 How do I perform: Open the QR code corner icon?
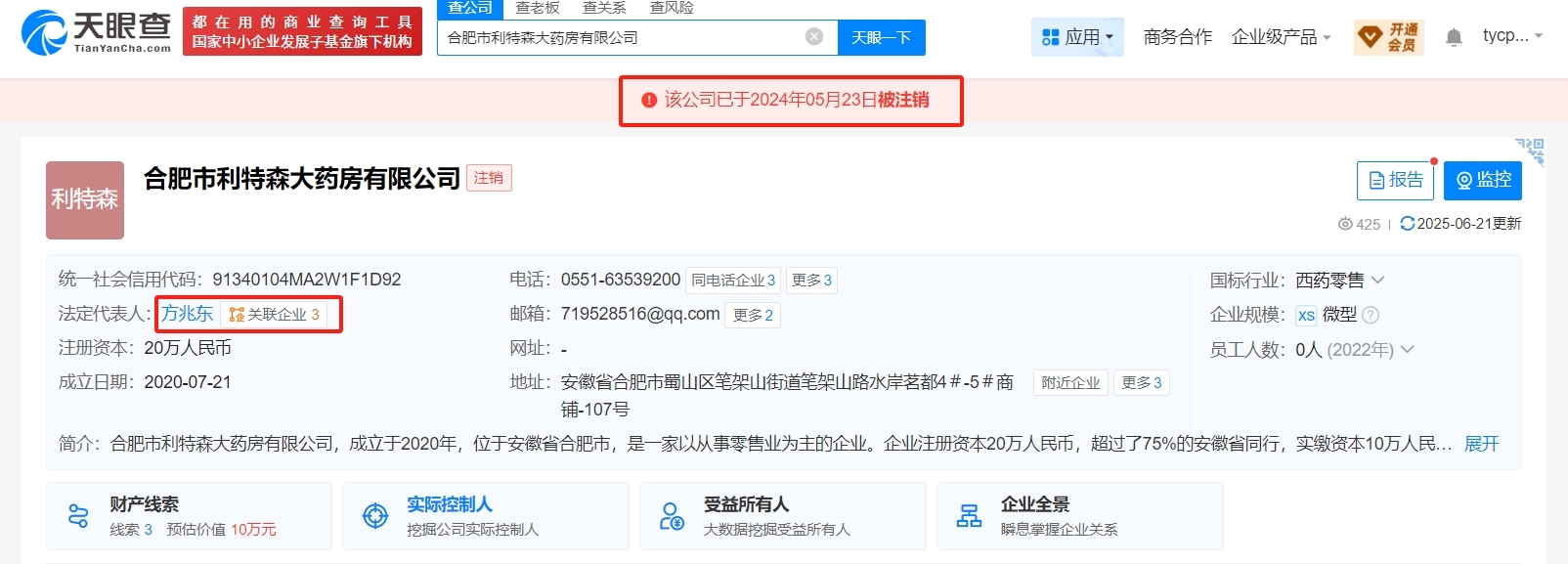[1530, 152]
